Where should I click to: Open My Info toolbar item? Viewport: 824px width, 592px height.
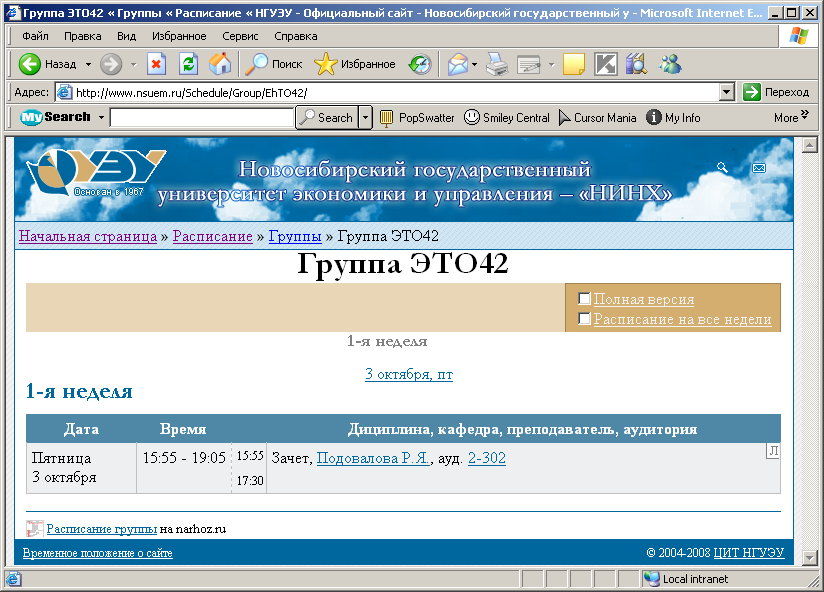coord(673,118)
